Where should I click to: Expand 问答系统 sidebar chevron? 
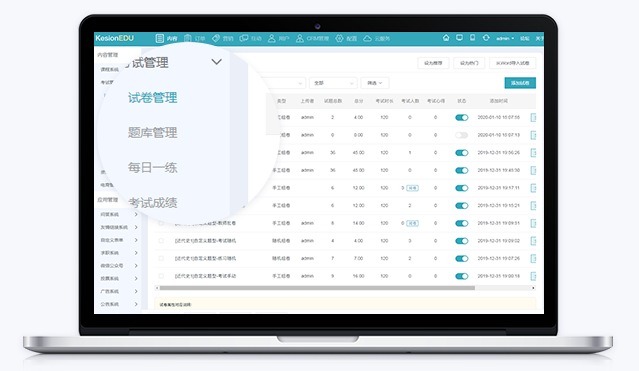click(x=136, y=214)
